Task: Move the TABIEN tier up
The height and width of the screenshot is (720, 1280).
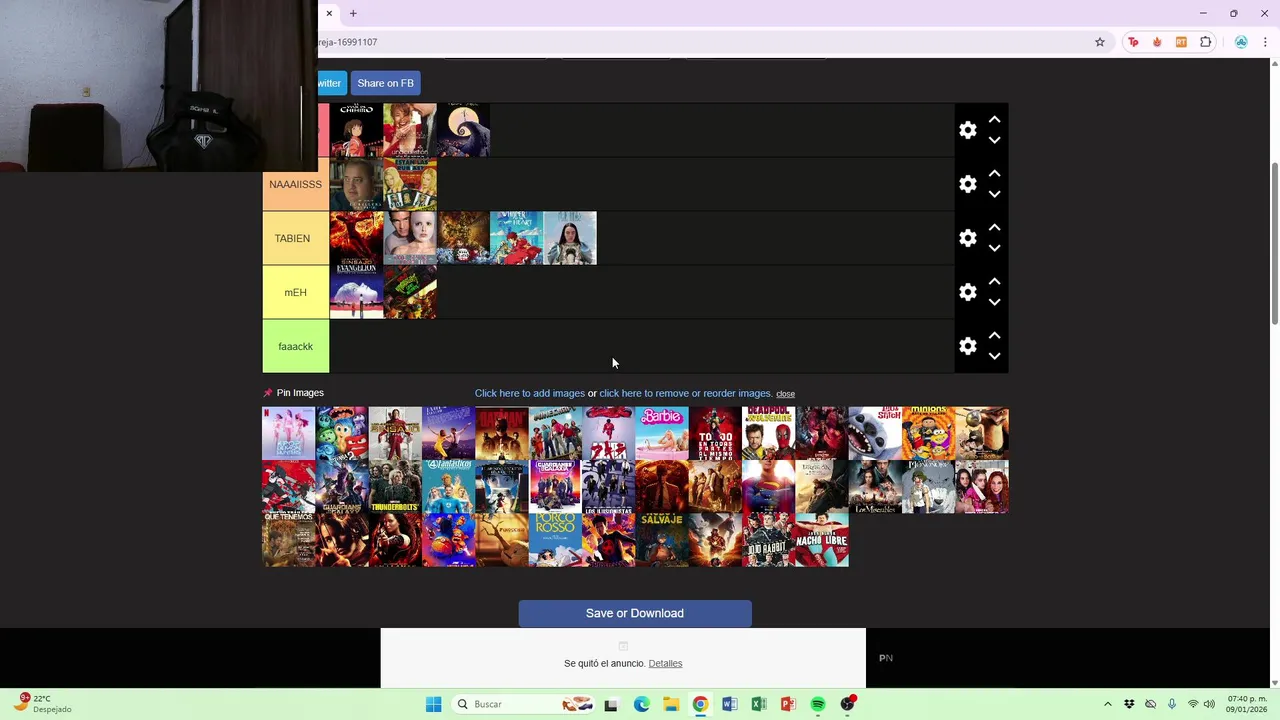Action: 994,227
